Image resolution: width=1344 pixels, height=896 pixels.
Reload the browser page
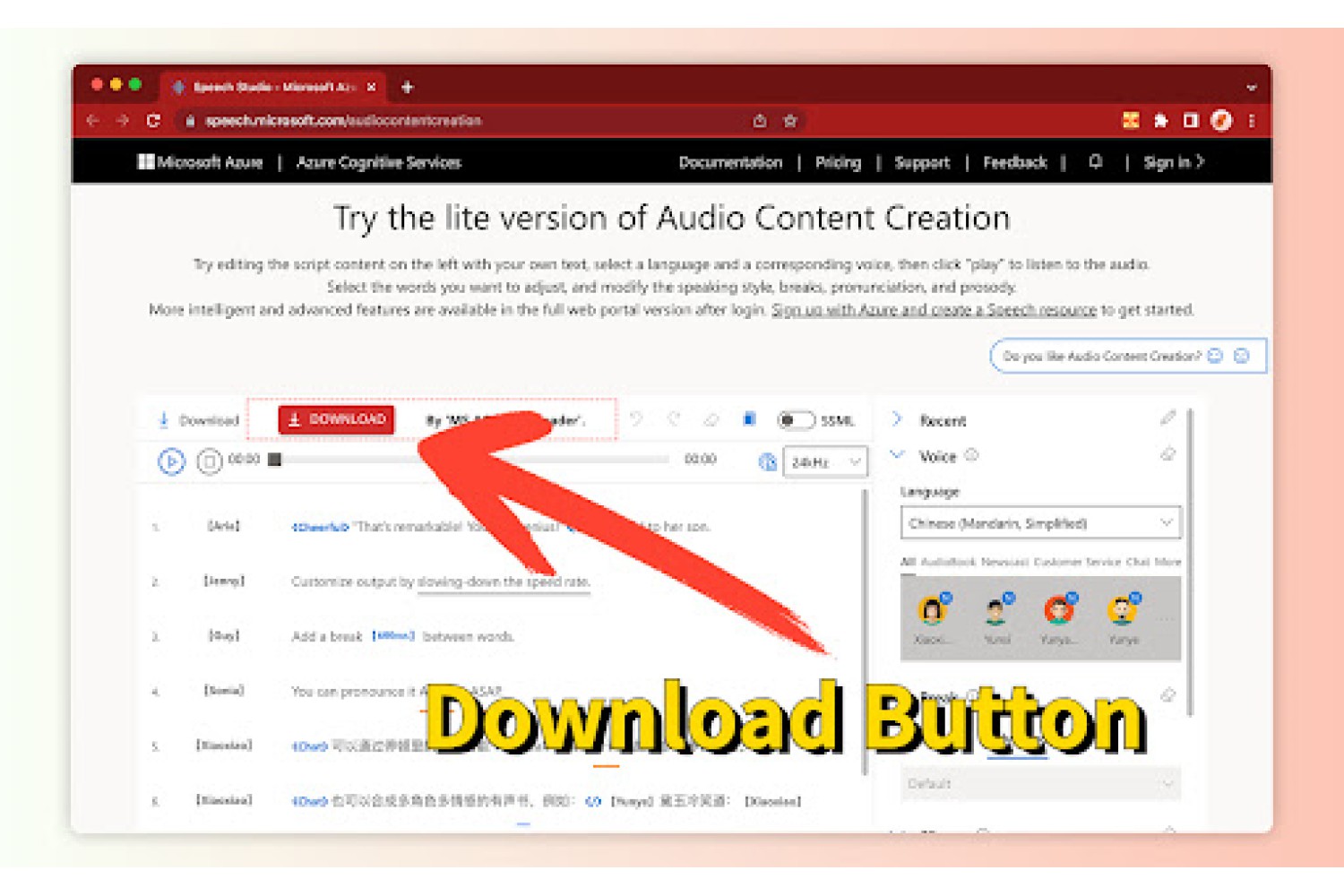point(153,120)
